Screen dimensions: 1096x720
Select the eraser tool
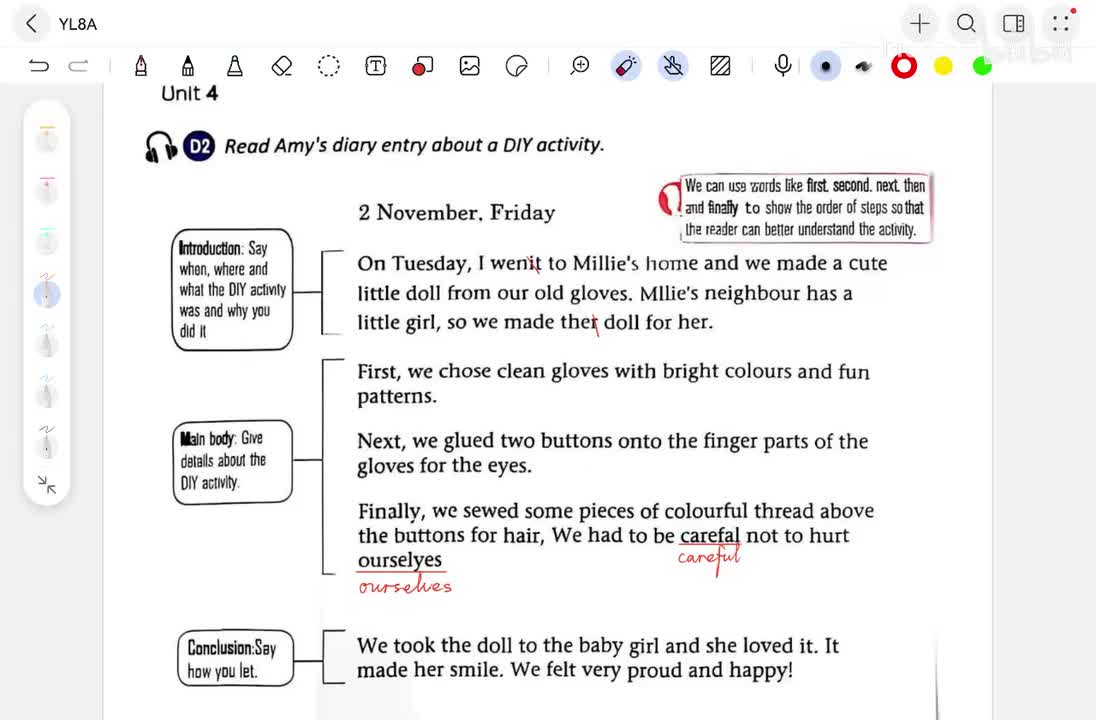tap(282, 66)
